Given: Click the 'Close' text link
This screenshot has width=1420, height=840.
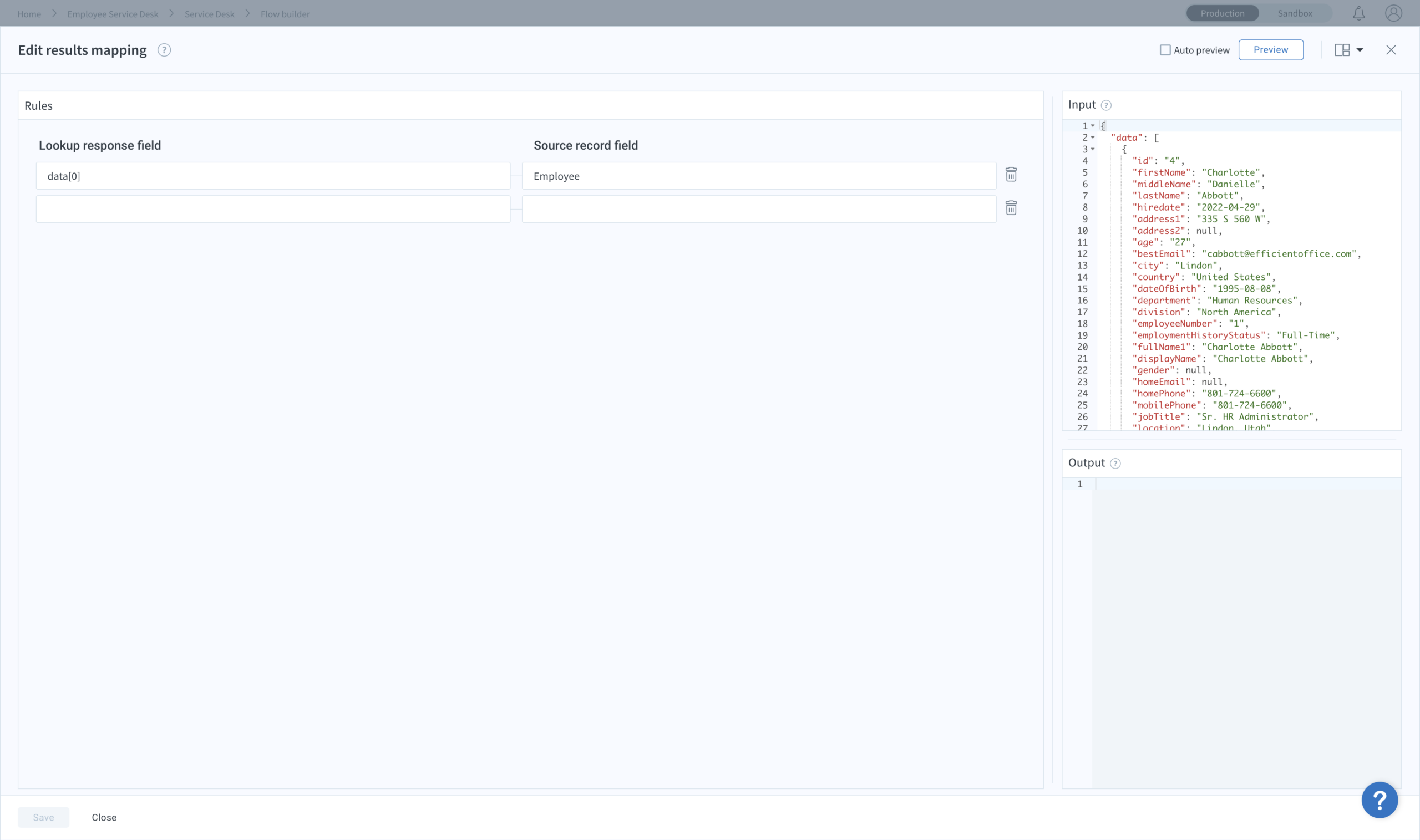Looking at the screenshot, I should [104, 817].
